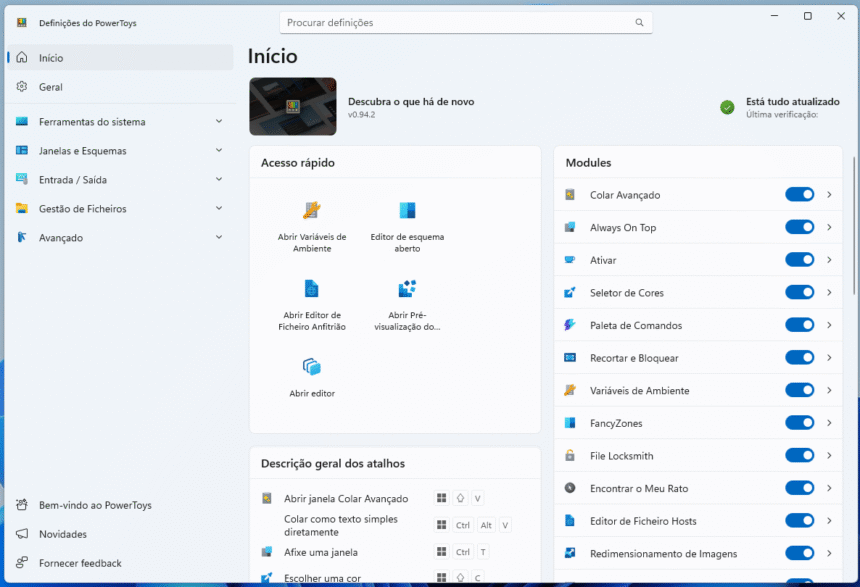Disable the Colar Avançado toggle
The image size is (860, 587).
click(x=799, y=195)
